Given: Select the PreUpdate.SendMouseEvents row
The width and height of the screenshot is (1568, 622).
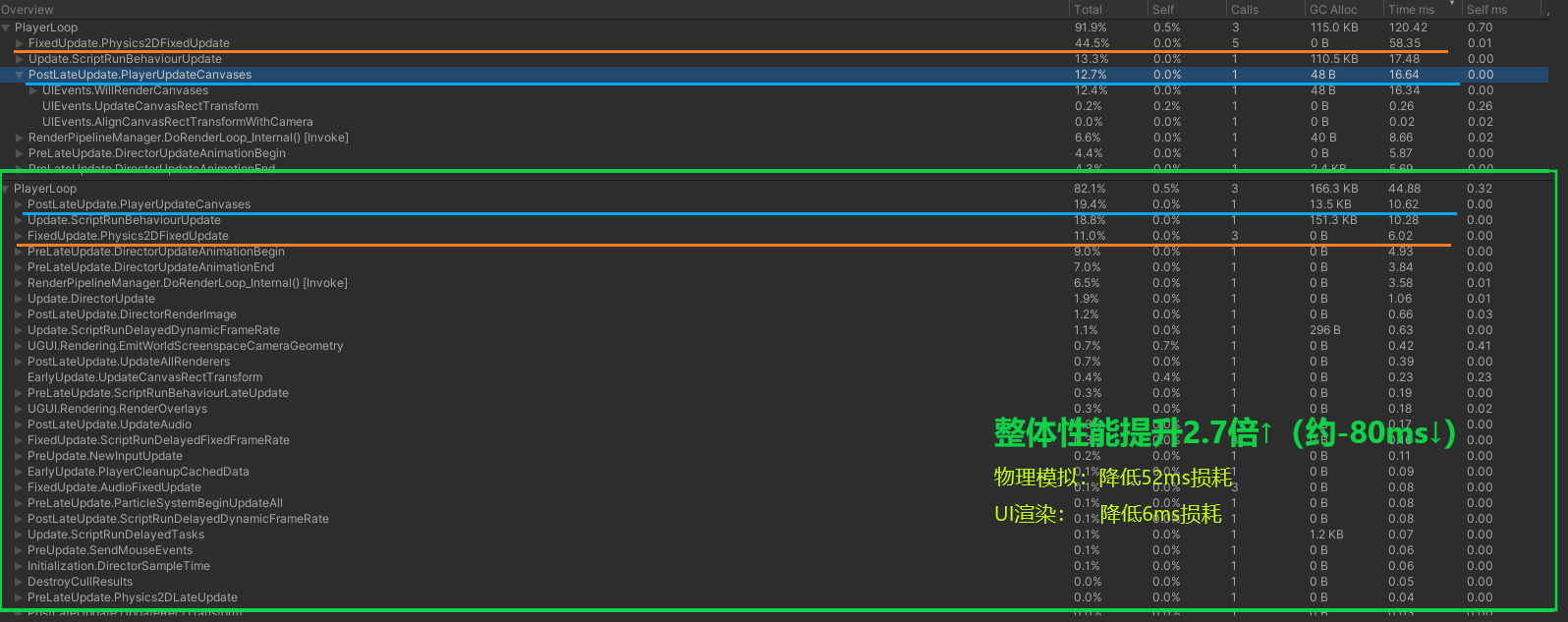Looking at the screenshot, I should 774,550.
